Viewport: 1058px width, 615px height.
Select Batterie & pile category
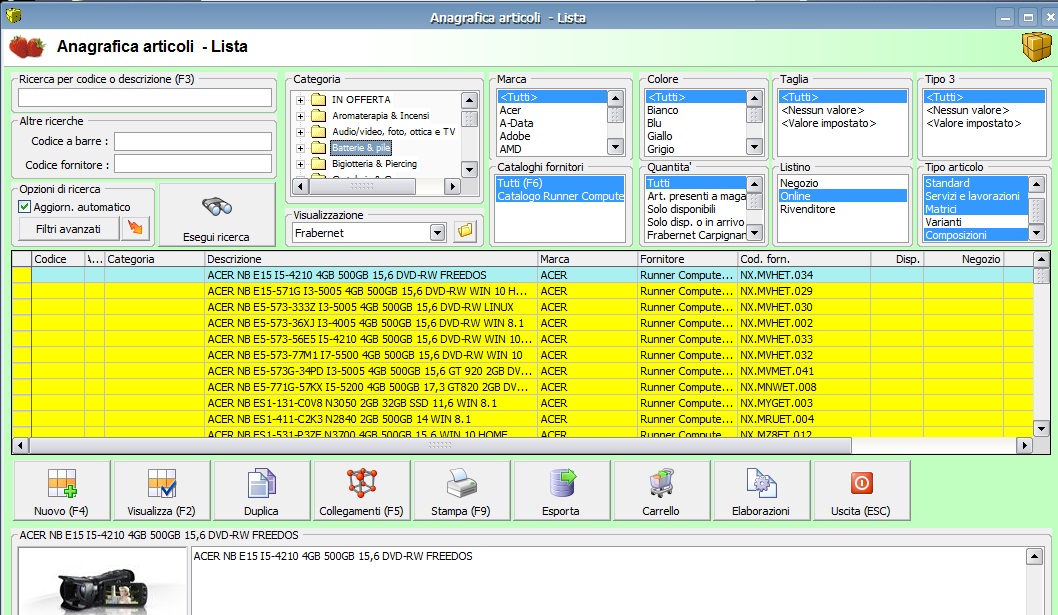tap(361, 148)
